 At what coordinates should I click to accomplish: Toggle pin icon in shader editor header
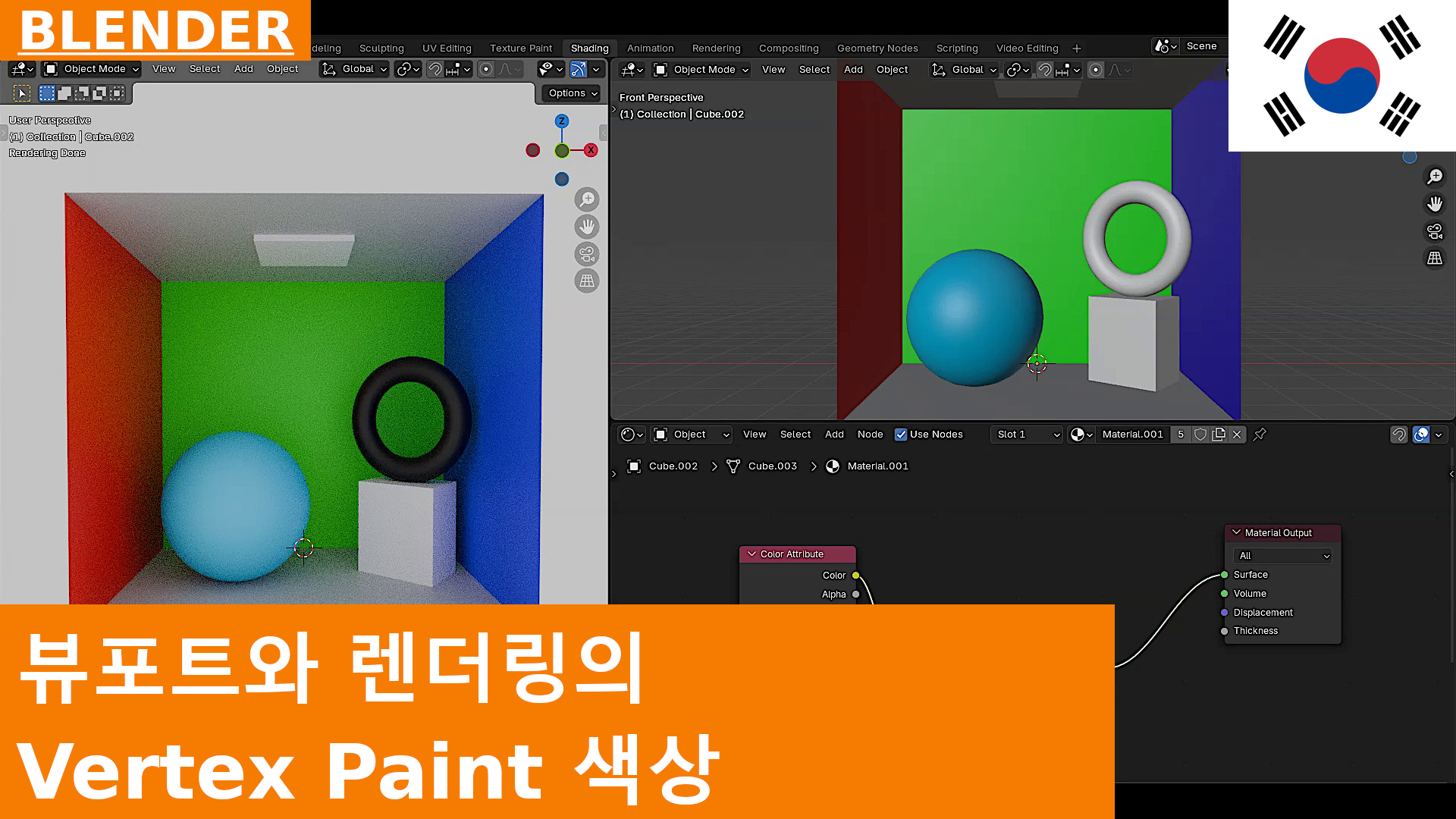[x=1260, y=435]
